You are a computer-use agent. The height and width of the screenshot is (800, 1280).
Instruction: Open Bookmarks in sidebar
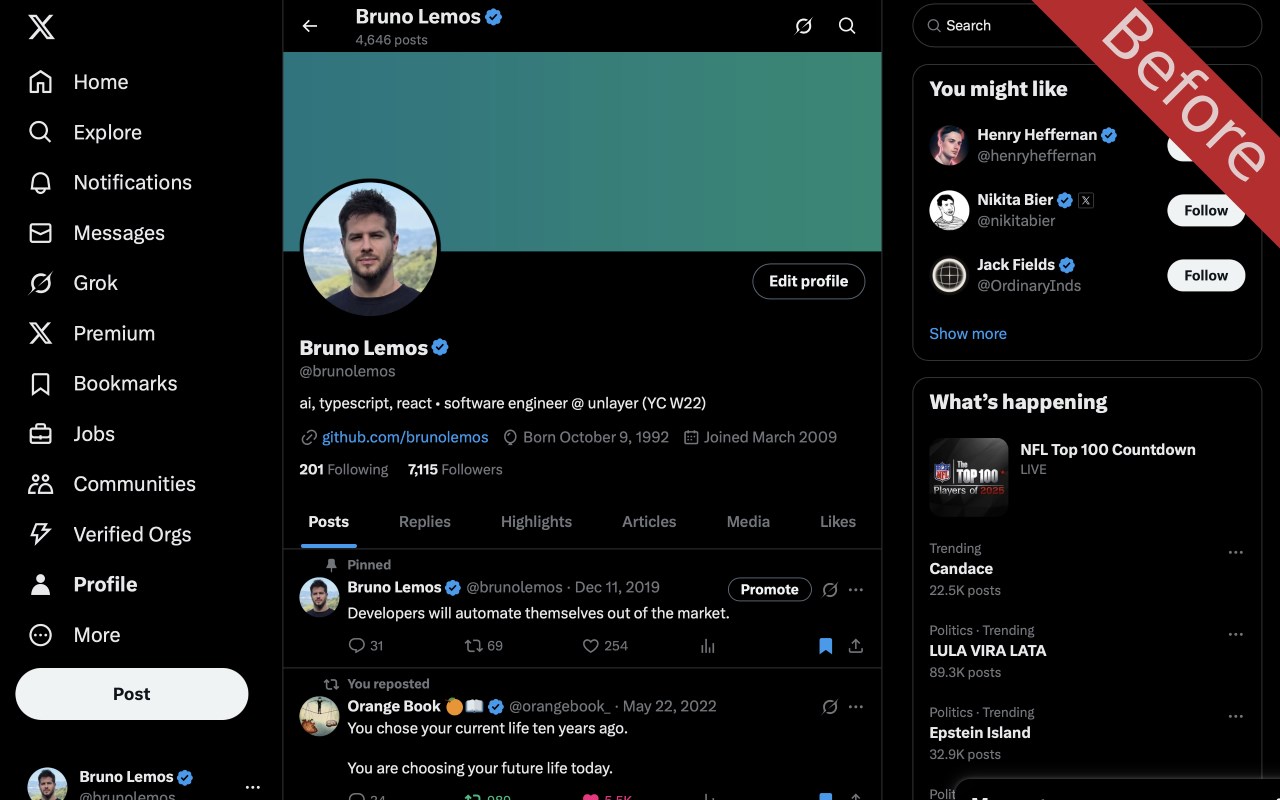coord(102,383)
